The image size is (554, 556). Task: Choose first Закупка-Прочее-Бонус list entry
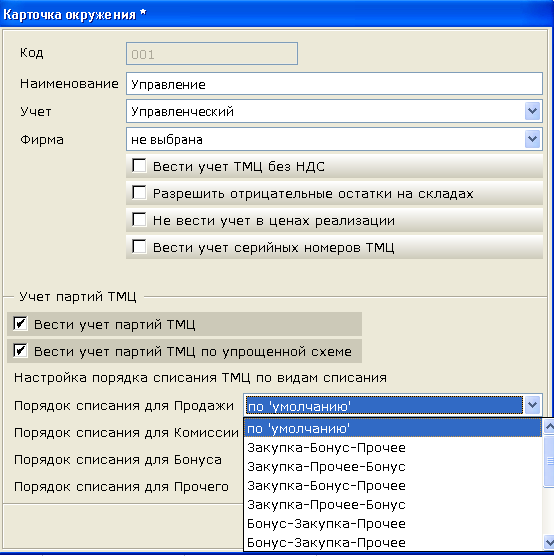(393, 467)
